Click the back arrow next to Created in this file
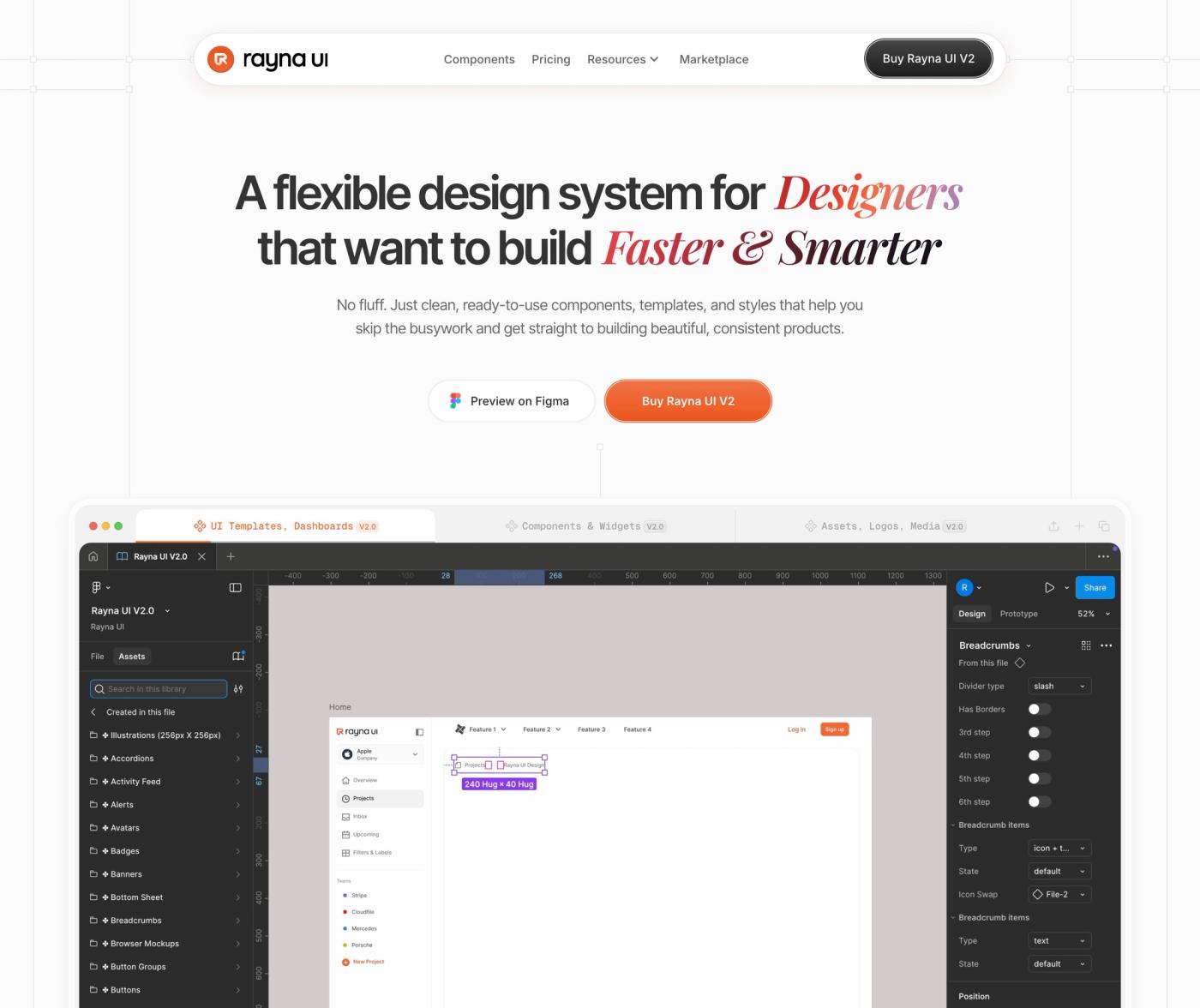This screenshot has height=1008, width=1200. pyautogui.click(x=93, y=711)
